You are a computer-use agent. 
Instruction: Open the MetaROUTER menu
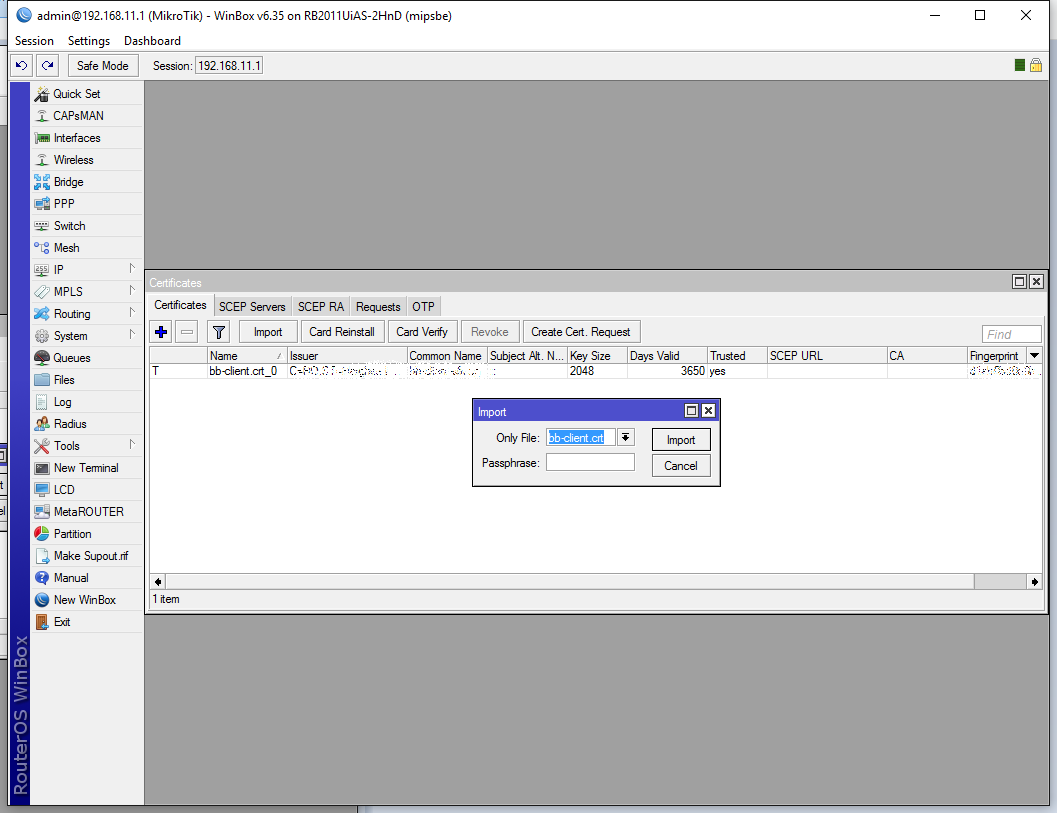[x=88, y=512]
